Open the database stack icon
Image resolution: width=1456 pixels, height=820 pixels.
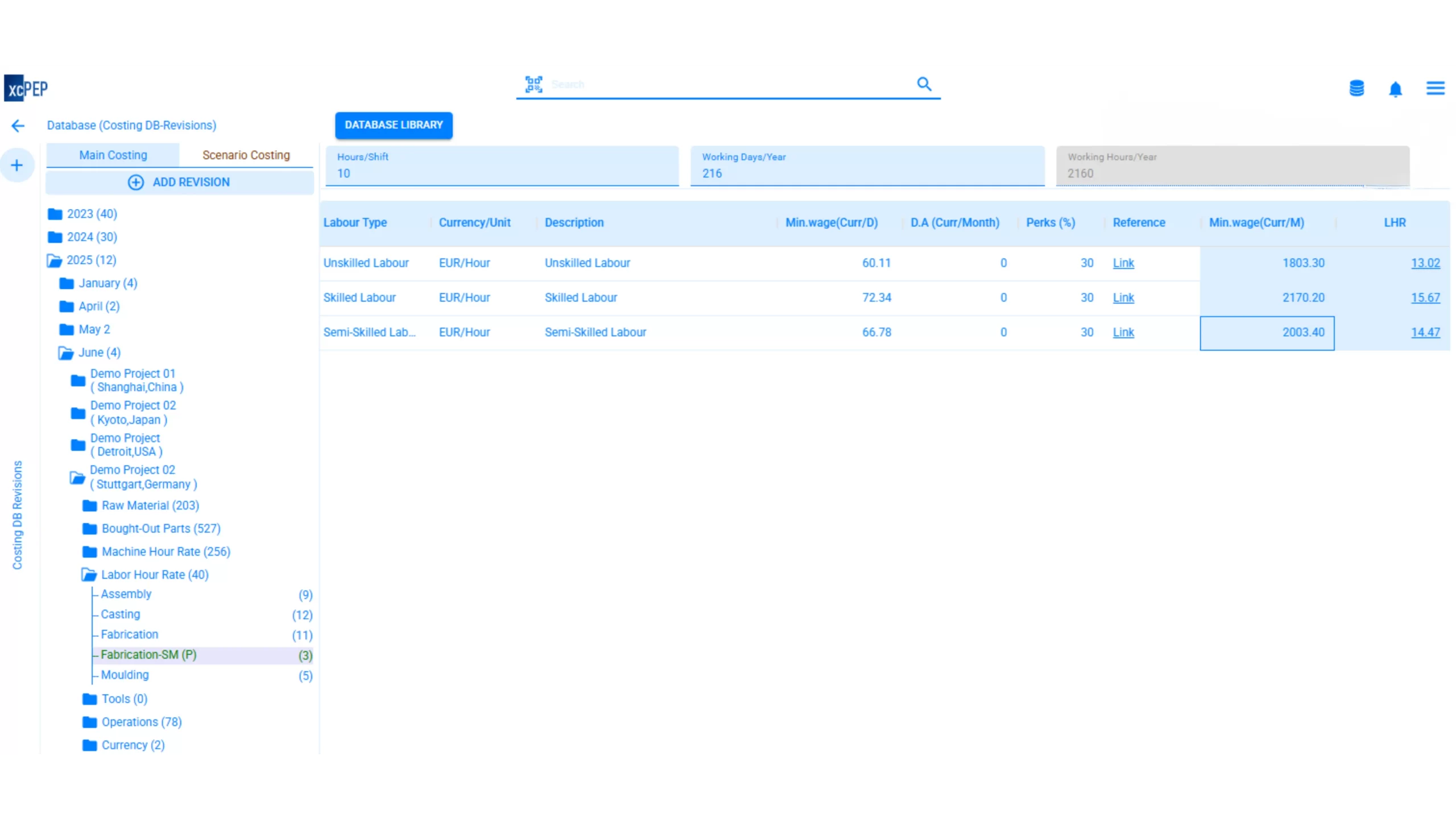[1356, 89]
